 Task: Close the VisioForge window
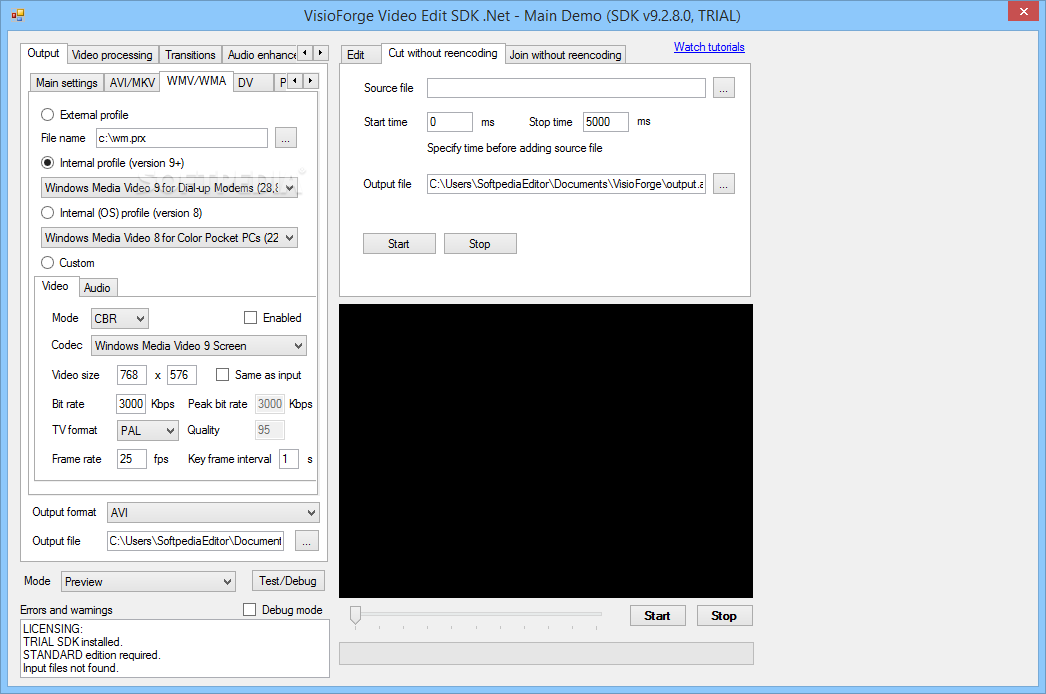click(x=1023, y=11)
